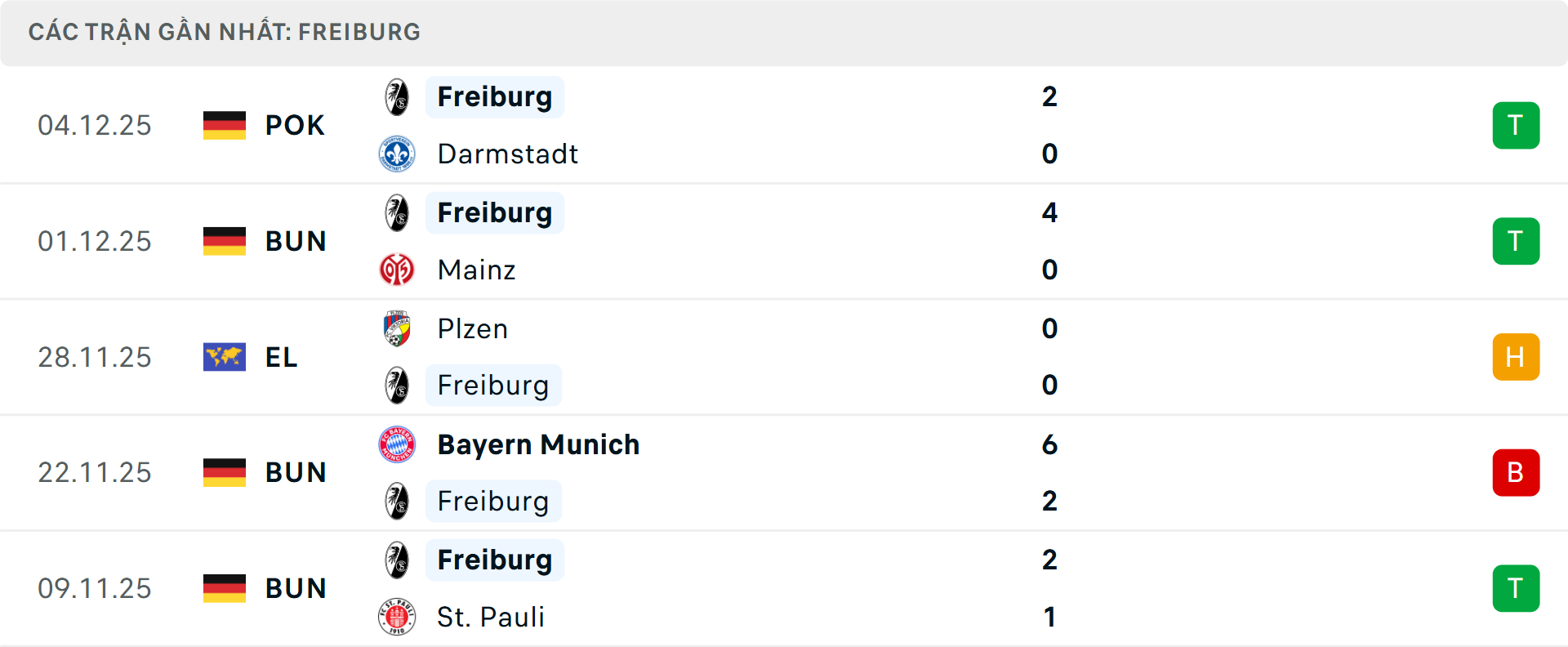Click the Mainz club crest icon
Viewport: 1568px width, 647px height.
click(x=397, y=270)
